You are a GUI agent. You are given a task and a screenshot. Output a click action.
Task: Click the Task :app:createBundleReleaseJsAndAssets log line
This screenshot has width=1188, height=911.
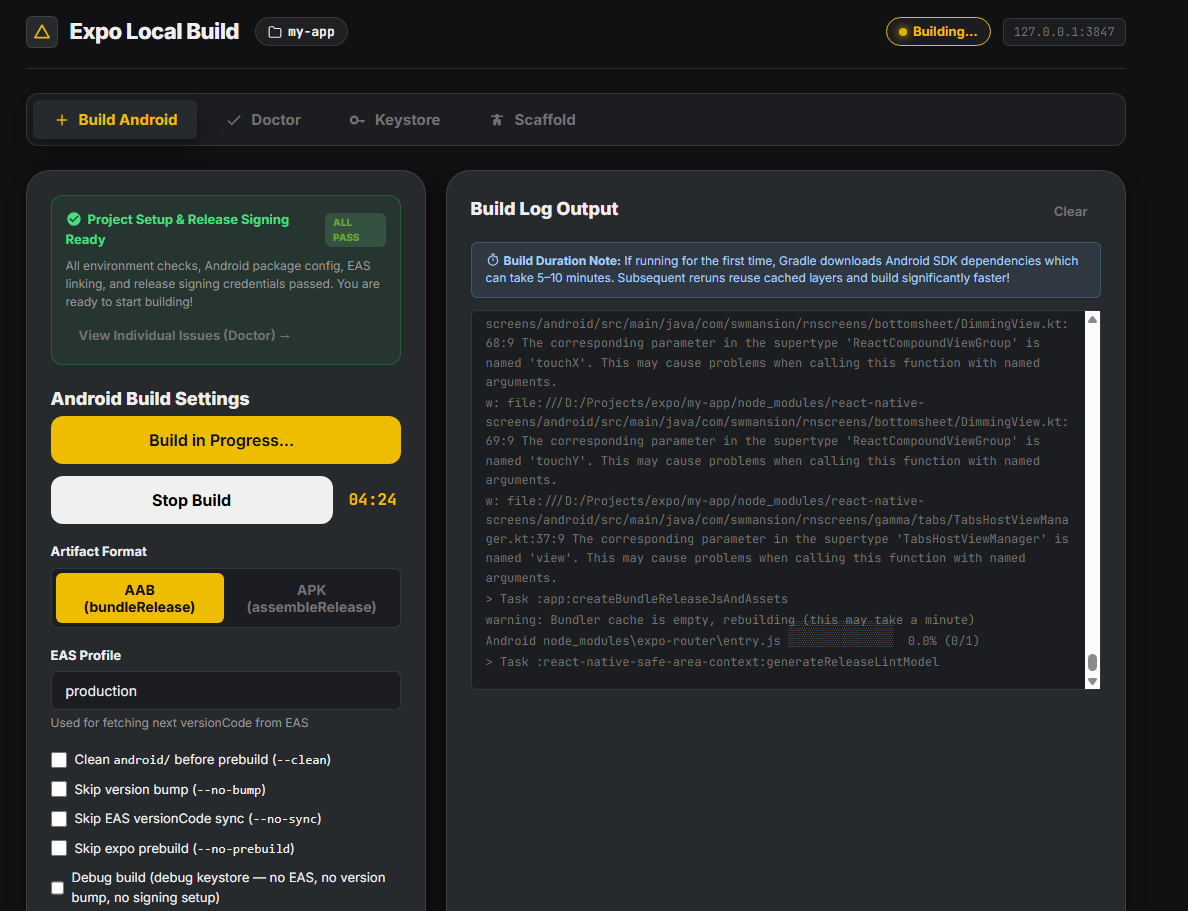[x=636, y=599]
